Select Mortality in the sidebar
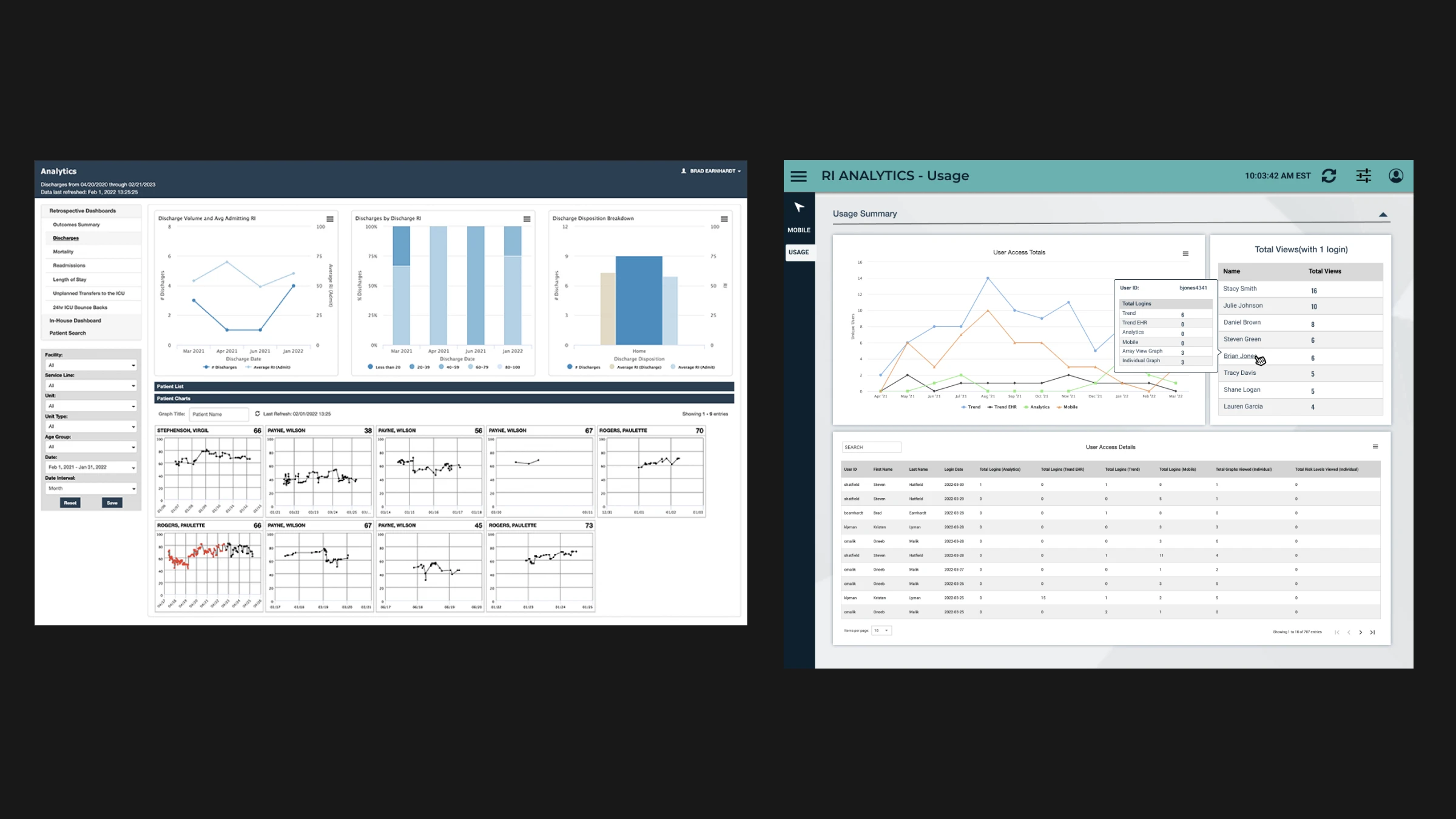This screenshot has height=819, width=1456. coord(63,252)
